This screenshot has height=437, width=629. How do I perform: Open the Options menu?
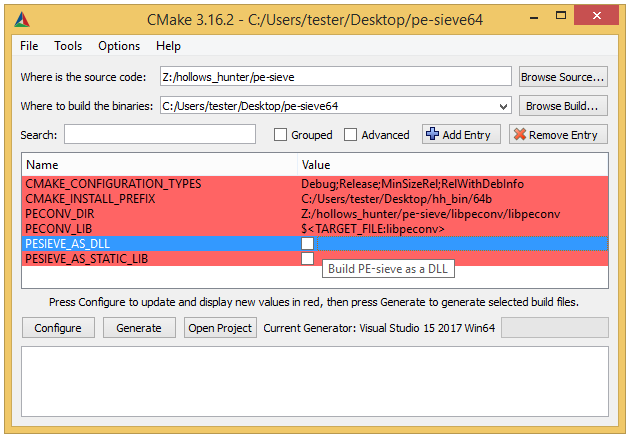119,46
